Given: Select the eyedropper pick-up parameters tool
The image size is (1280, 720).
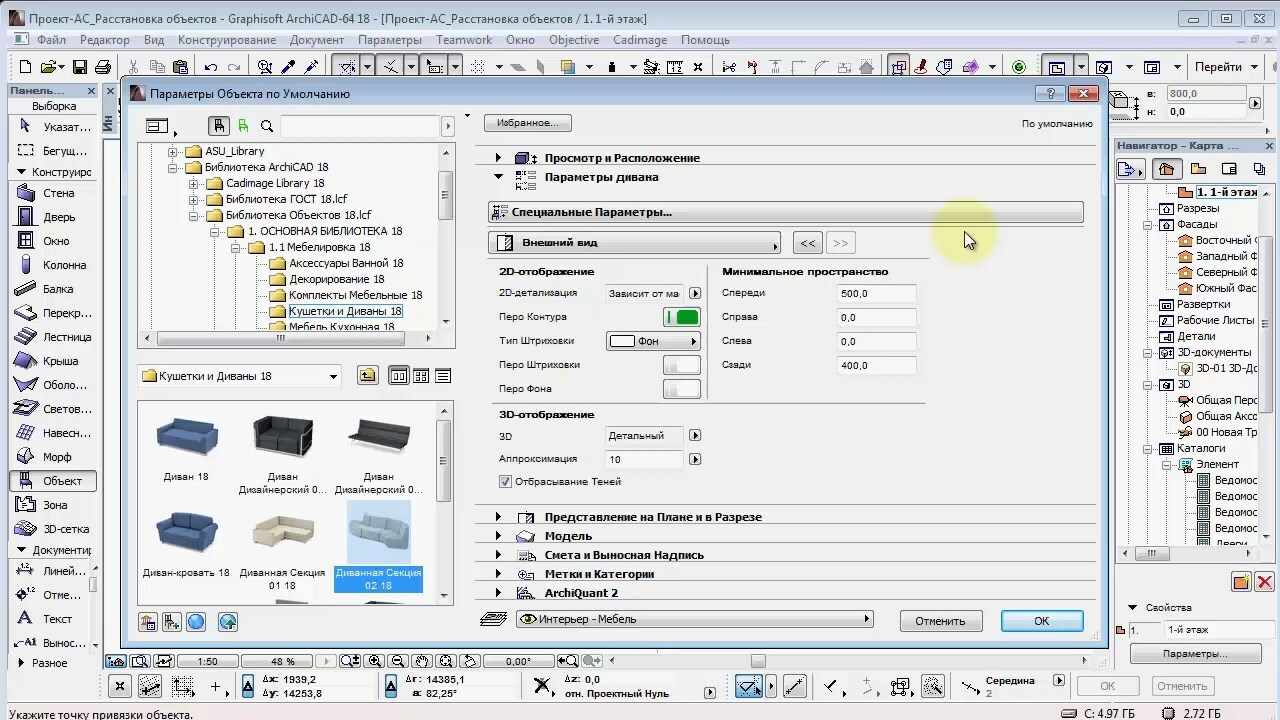Looking at the screenshot, I should coord(288,67).
